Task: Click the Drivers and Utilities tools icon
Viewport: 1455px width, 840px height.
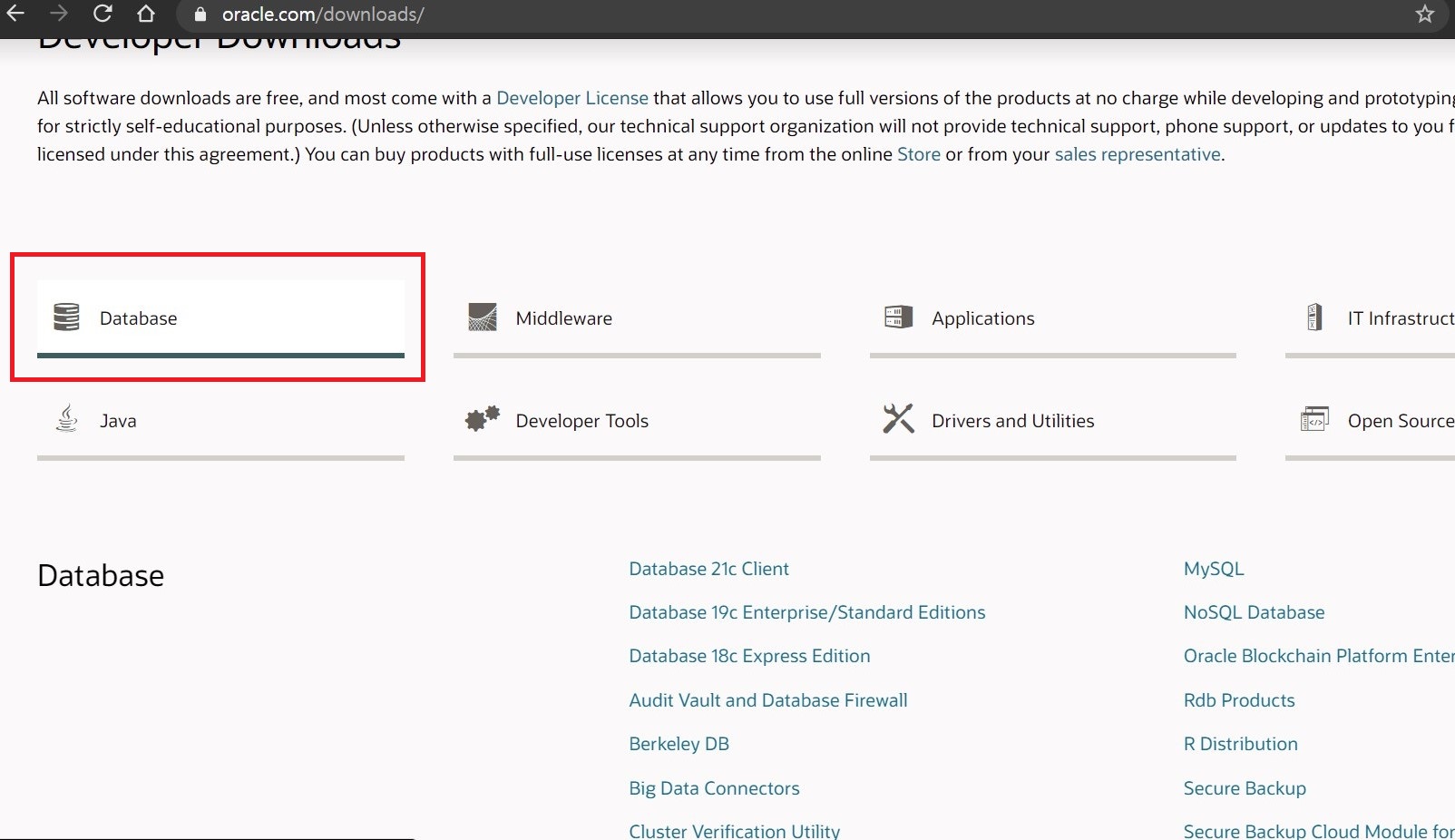Action: click(898, 419)
